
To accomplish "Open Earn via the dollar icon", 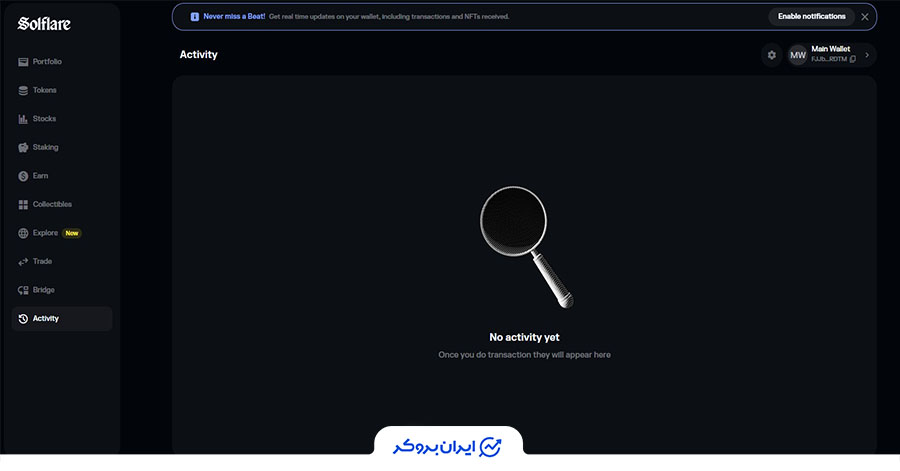I will coord(23,176).
